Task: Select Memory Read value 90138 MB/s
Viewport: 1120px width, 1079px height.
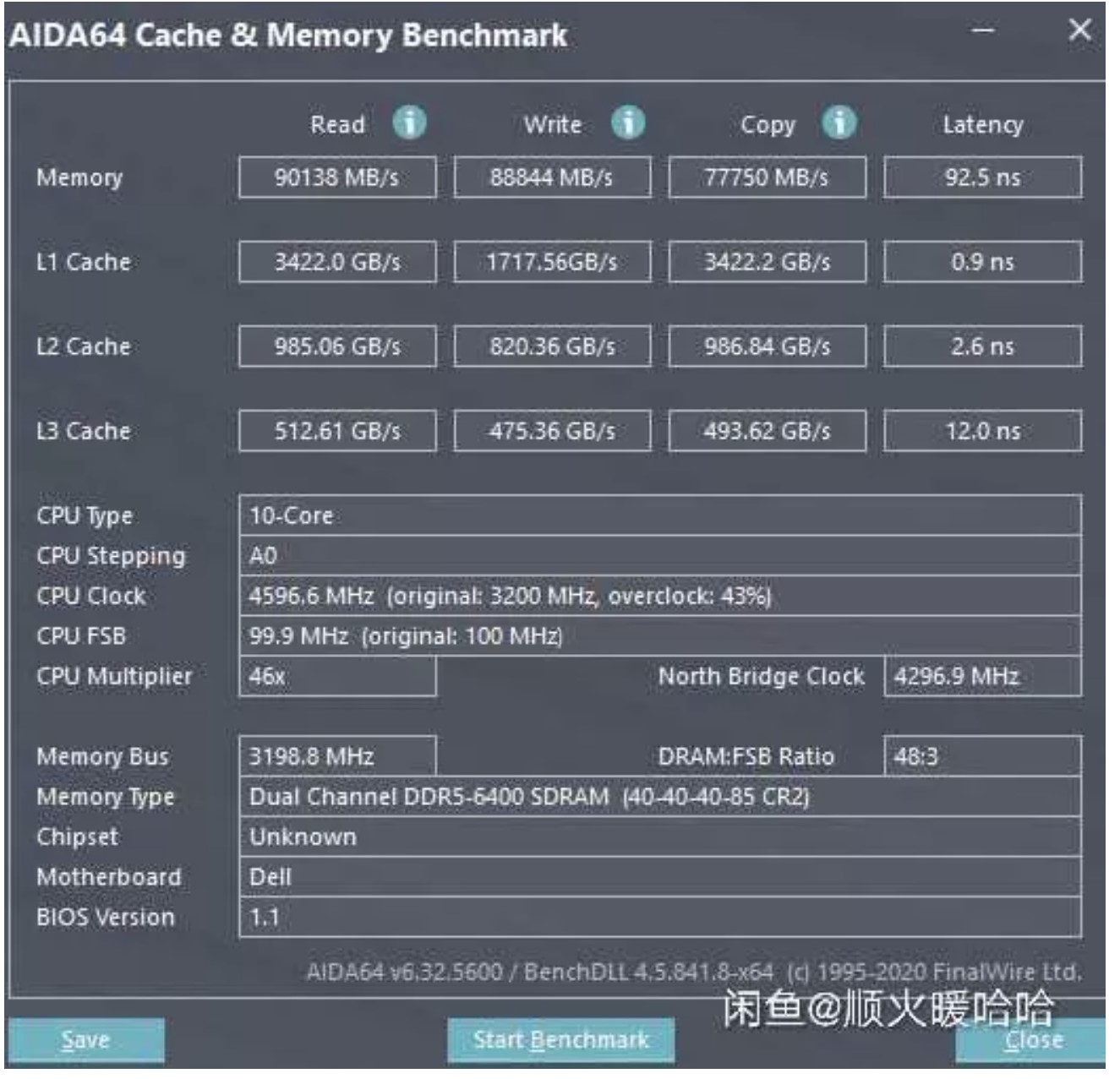Action: tap(337, 177)
